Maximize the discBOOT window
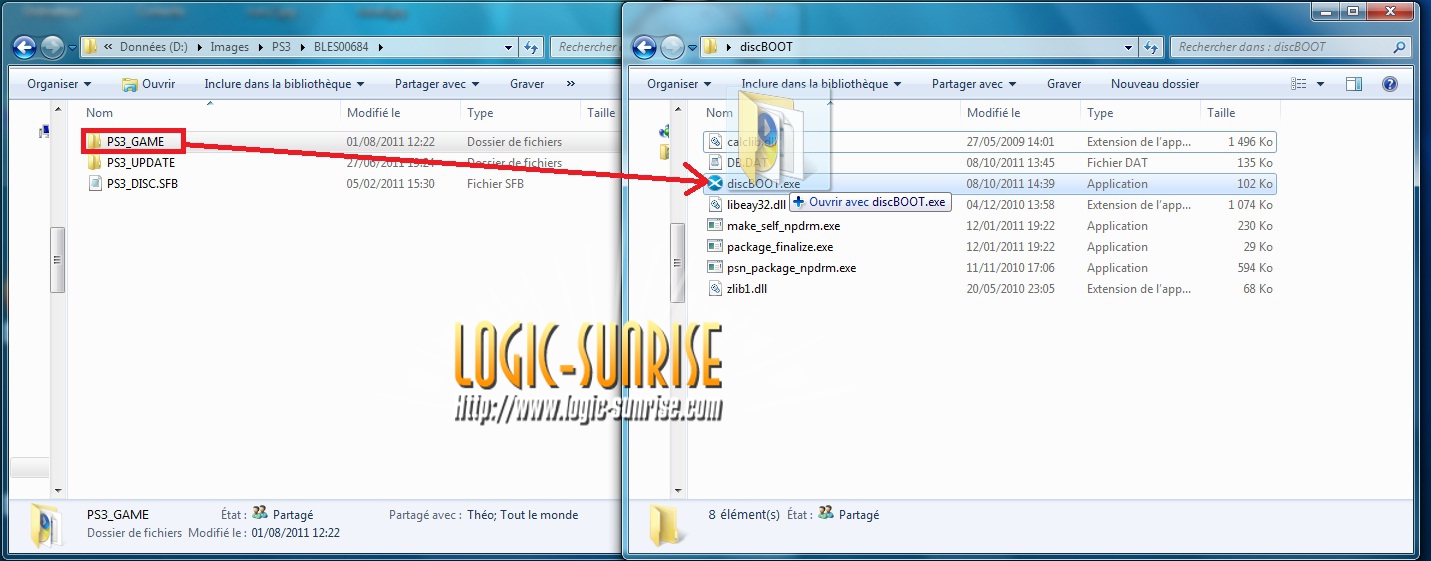 coord(1353,11)
